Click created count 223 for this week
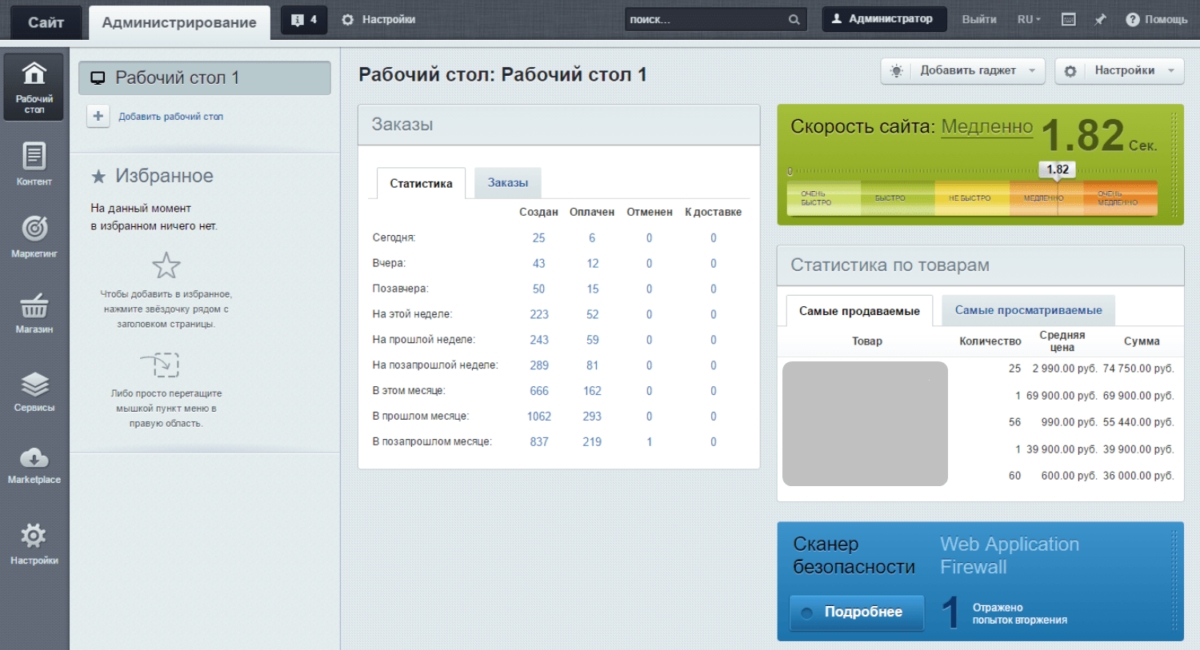Image resolution: width=1200 pixels, height=650 pixels. (x=539, y=314)
